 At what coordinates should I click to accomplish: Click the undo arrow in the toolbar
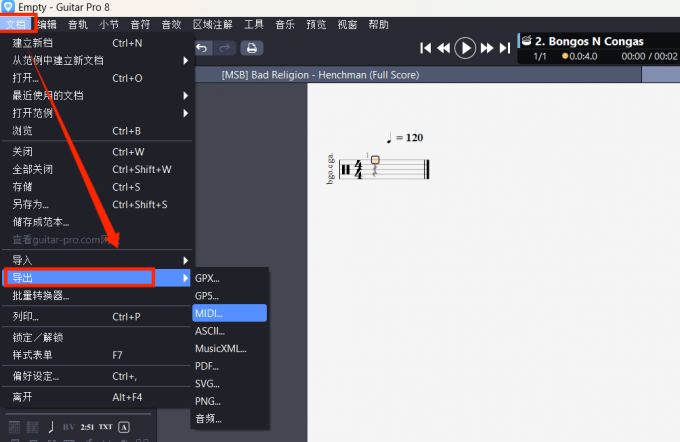pyautogui.click(x=203, y=47)
